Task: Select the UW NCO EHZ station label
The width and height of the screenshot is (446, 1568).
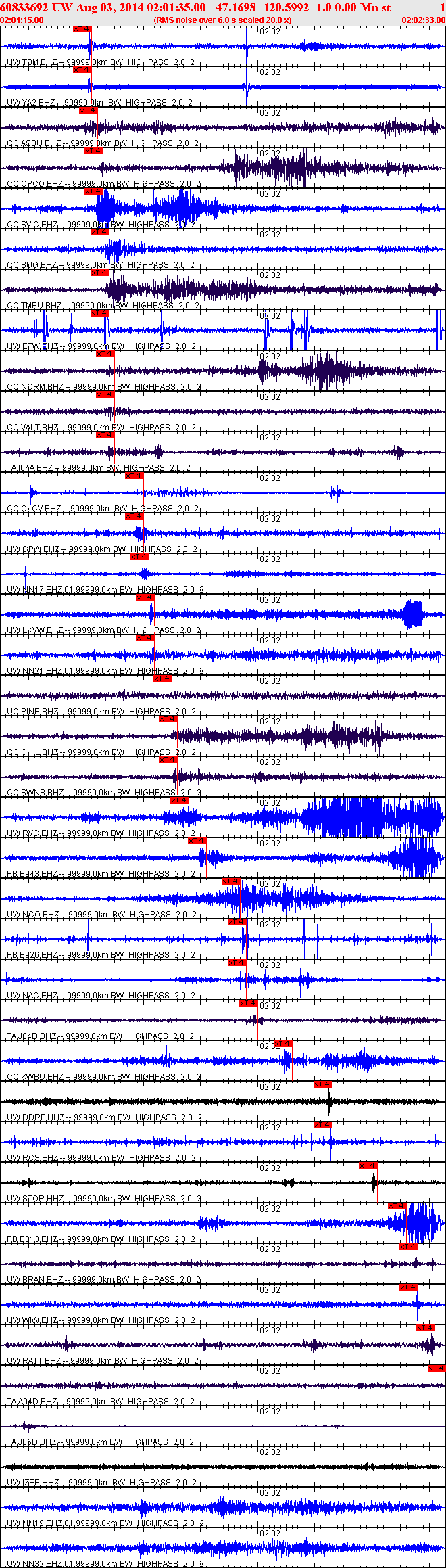Action: click(x=101, y=915)
